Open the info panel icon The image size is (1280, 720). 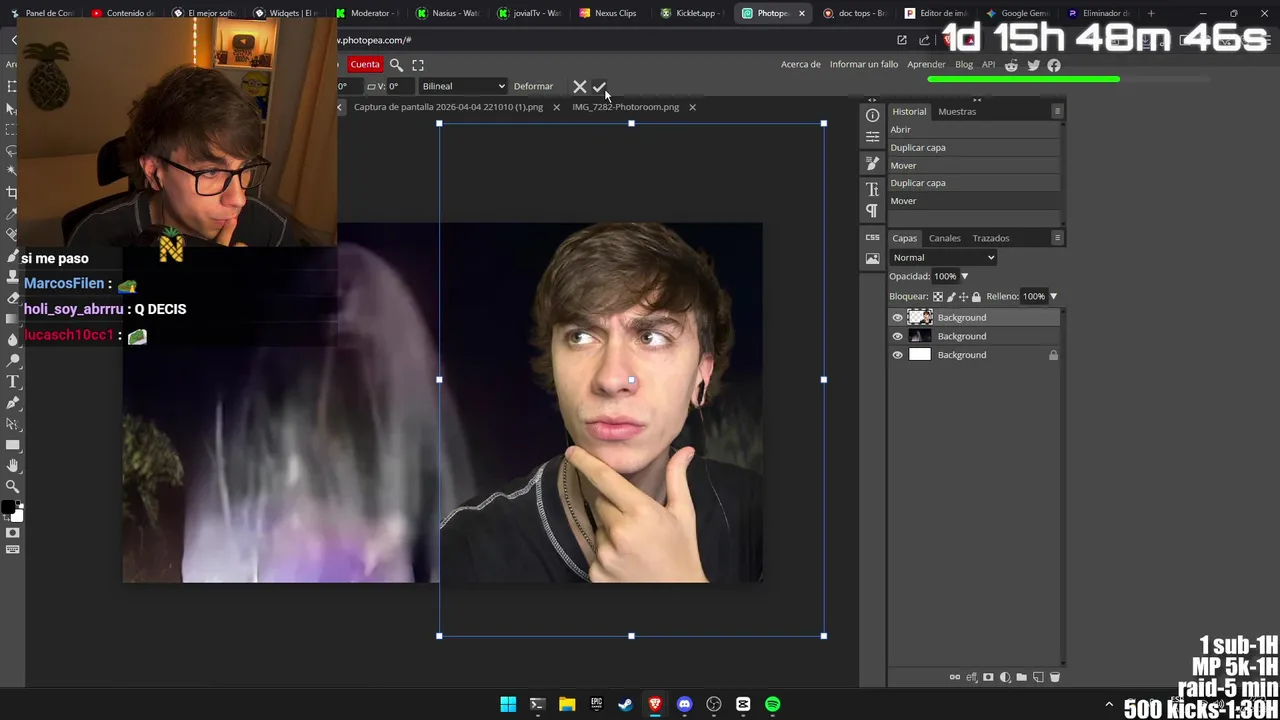[872, 115]
